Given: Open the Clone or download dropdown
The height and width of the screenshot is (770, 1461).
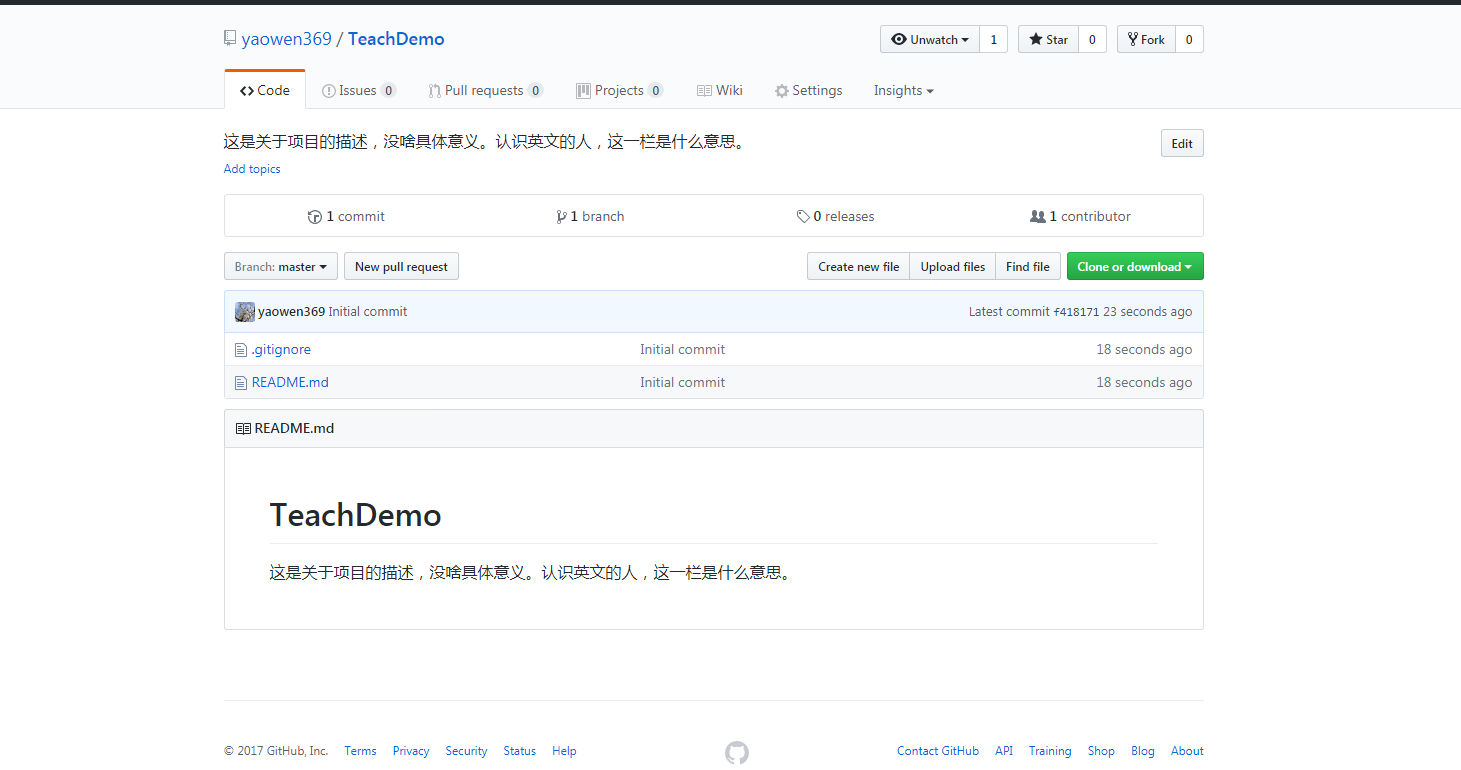Looking at the screenshot, I should coord(1134,267).
